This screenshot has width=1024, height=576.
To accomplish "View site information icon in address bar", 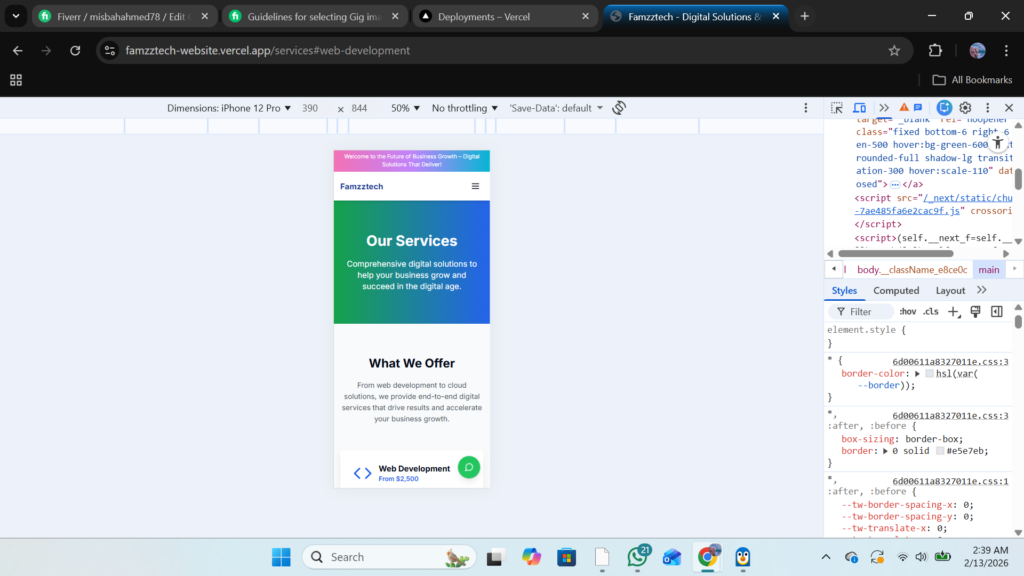I will click(x=110, y=50).
